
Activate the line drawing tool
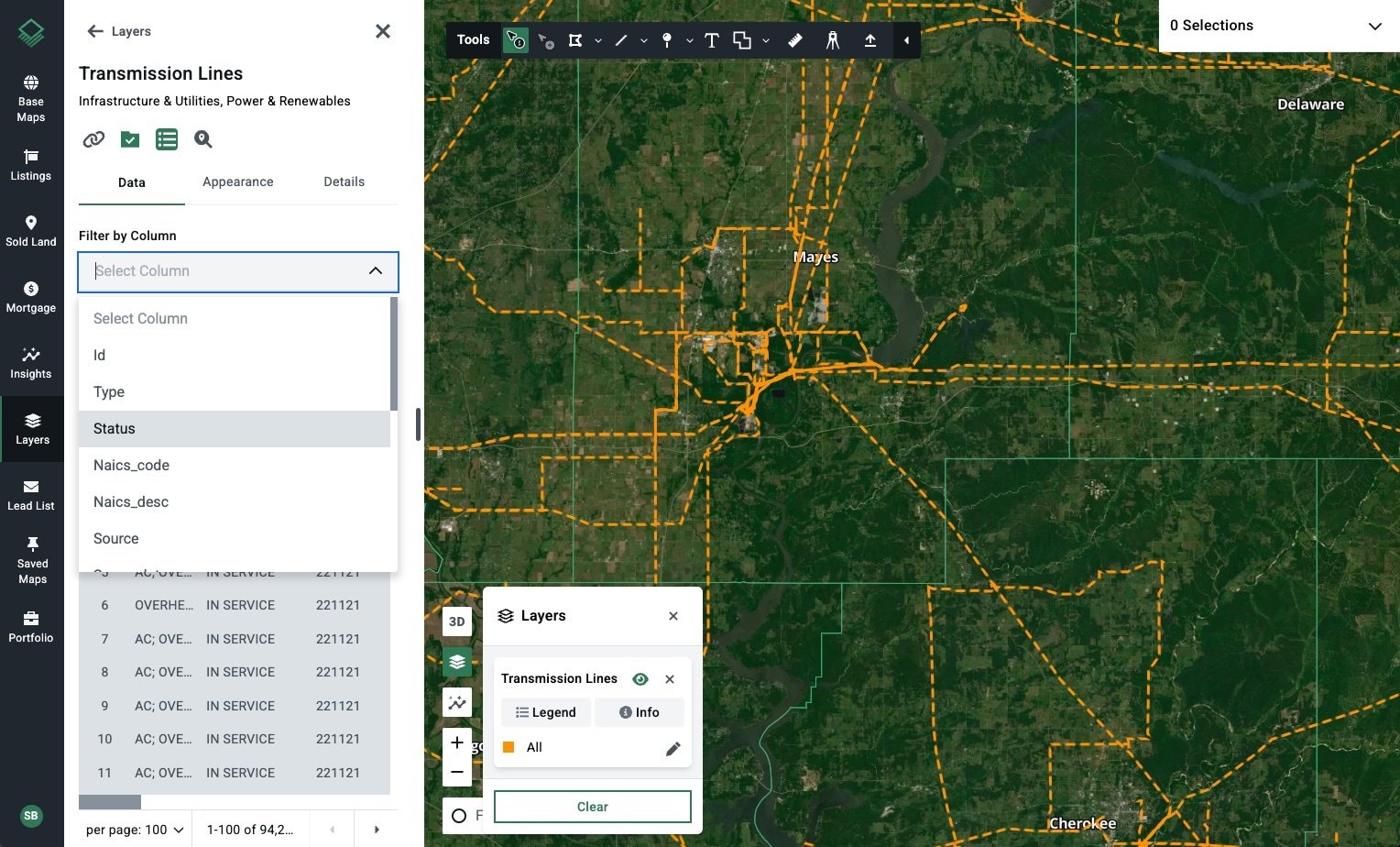click(621, 39)
